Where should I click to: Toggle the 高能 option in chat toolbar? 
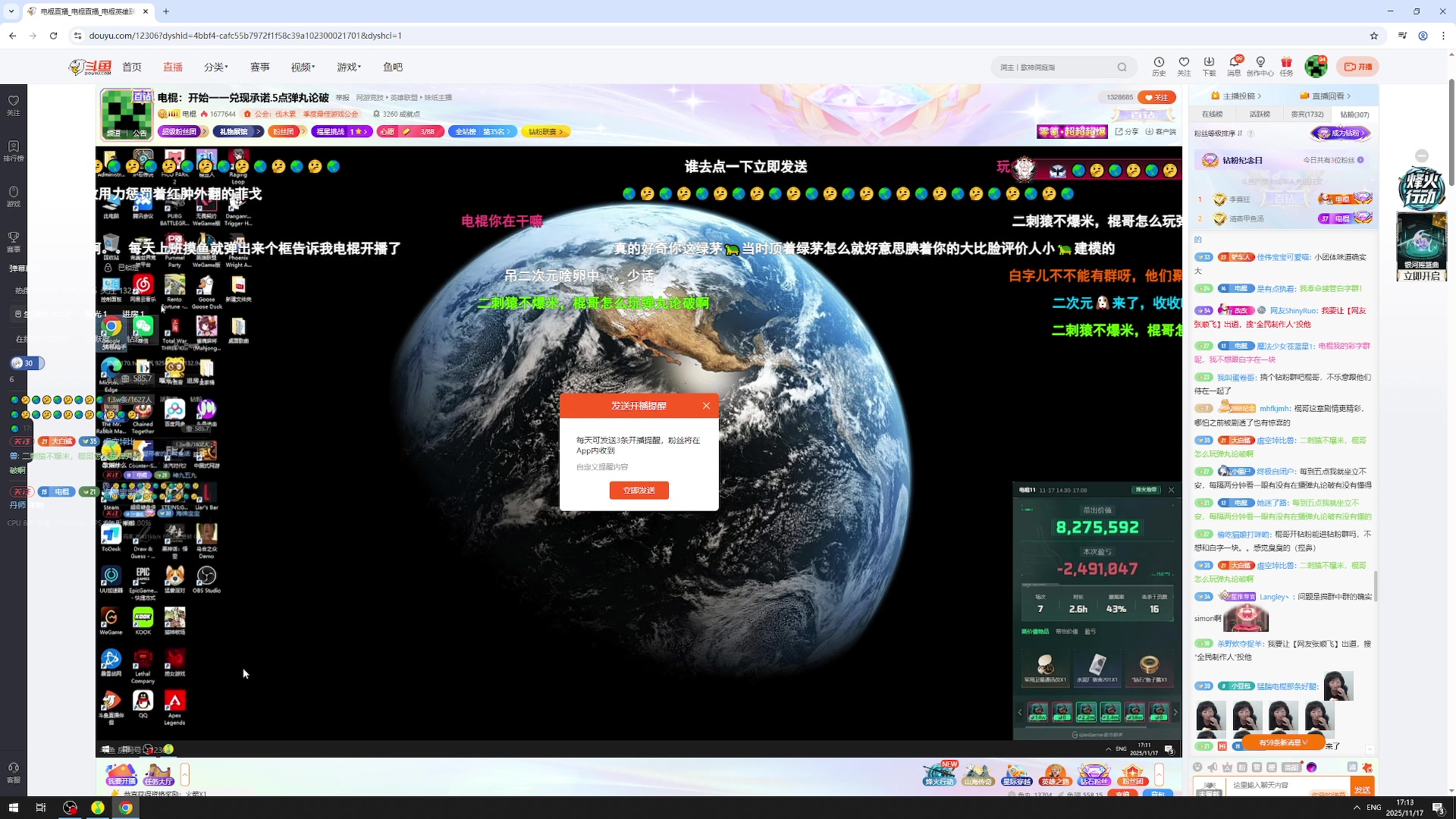[x=1291, y=767]
